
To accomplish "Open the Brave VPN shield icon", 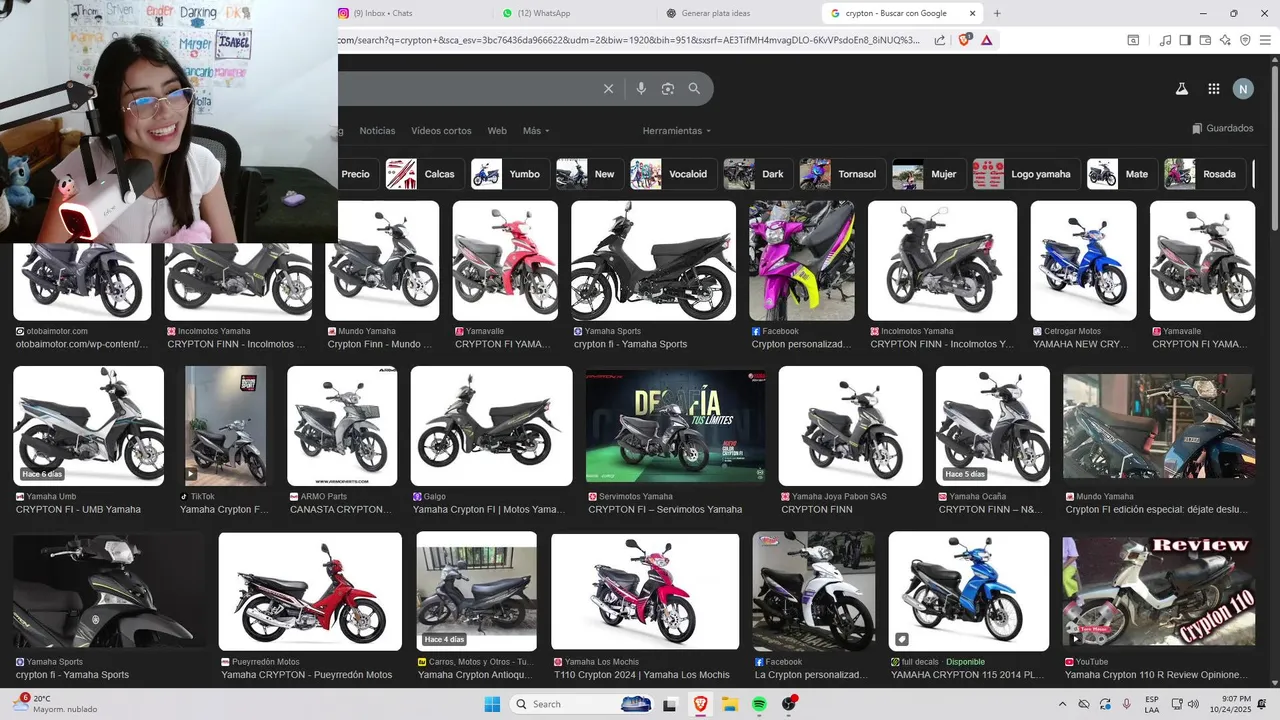I will (1245, 40).
